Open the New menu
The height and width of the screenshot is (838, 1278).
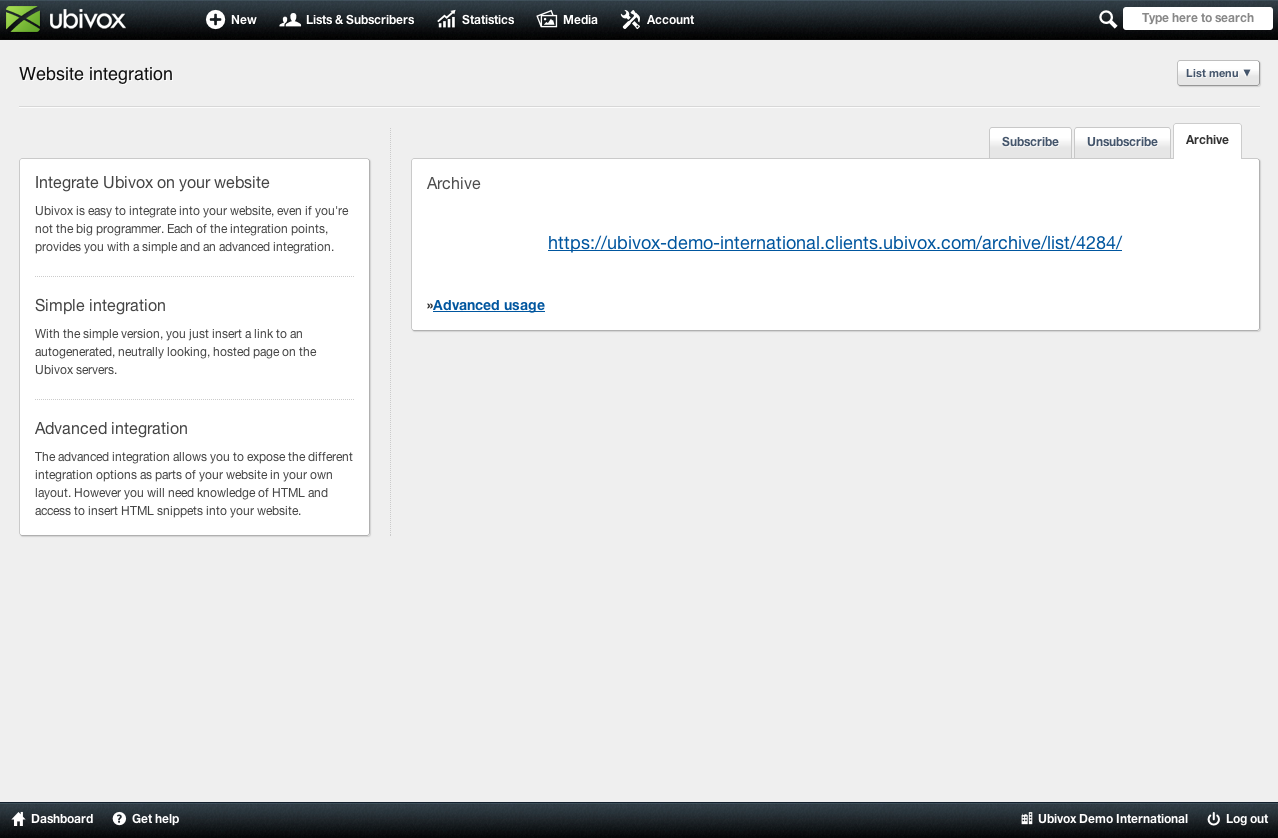pos(232,19)
